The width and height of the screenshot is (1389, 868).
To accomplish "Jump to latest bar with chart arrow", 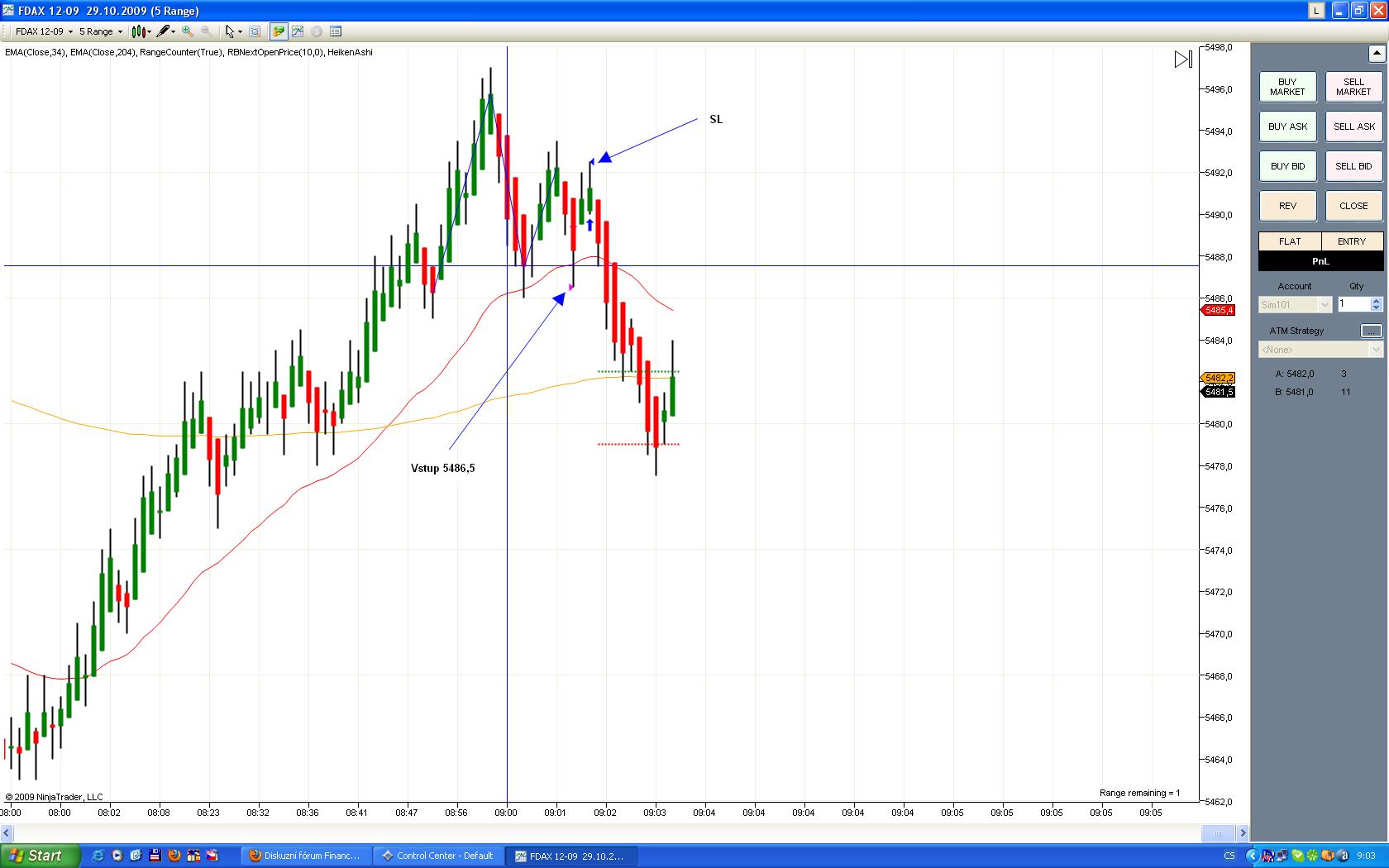I will point(1183,60).
